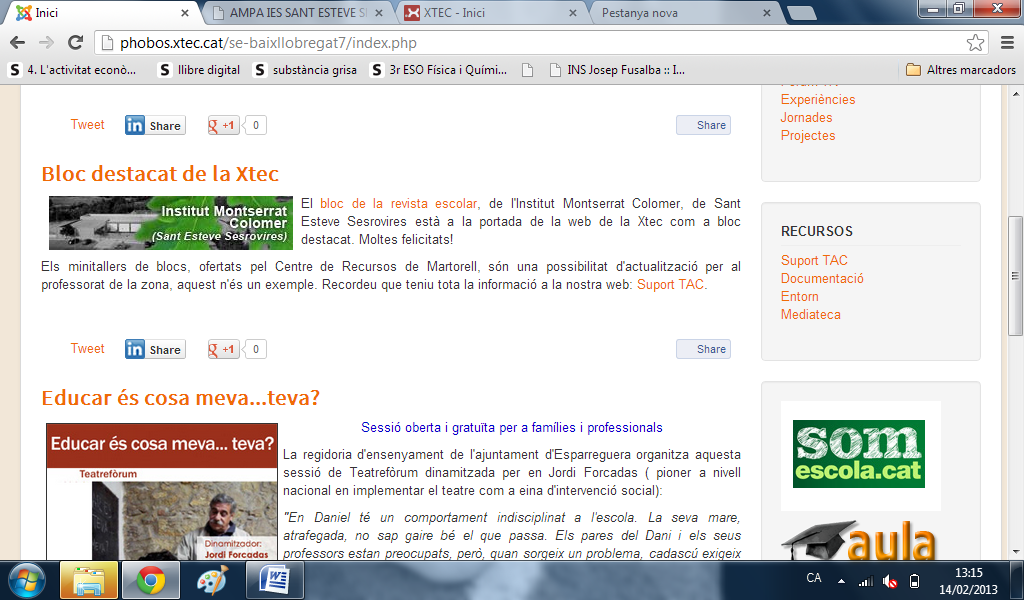Image resolution: width=1024 pixels, height=600 pixels.
Task: Click the somescola.cat banner image
Action: [x=860, y=454]
